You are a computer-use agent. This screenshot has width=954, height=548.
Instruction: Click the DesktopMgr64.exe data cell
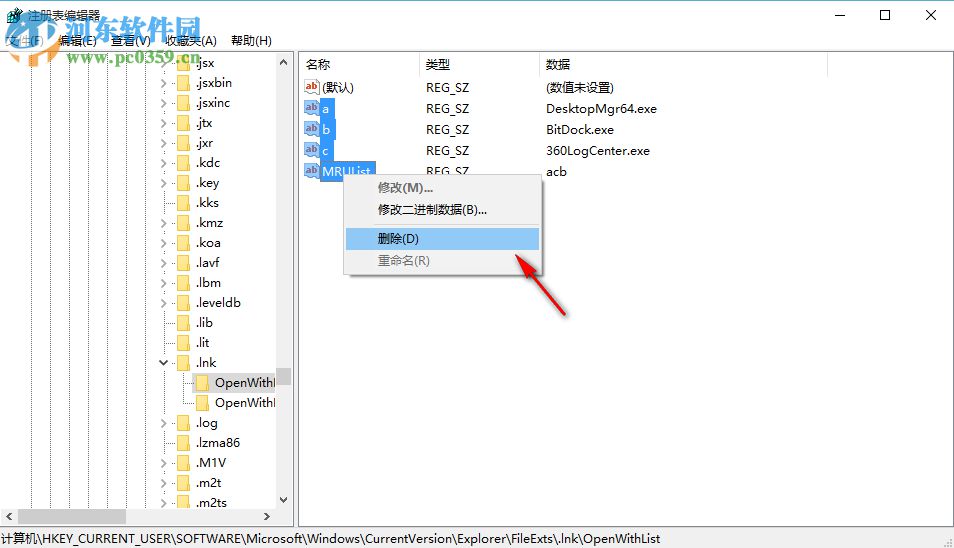[x=601, y=109]
